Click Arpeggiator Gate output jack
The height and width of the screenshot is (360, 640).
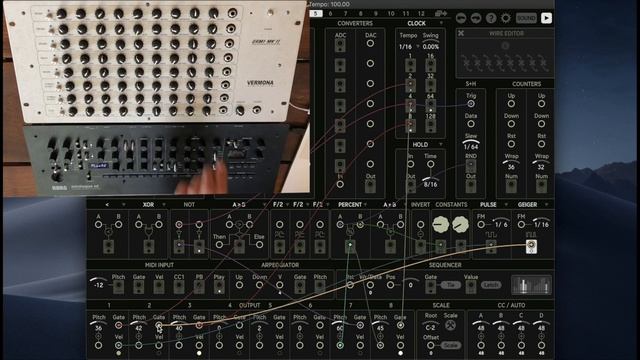300,287
